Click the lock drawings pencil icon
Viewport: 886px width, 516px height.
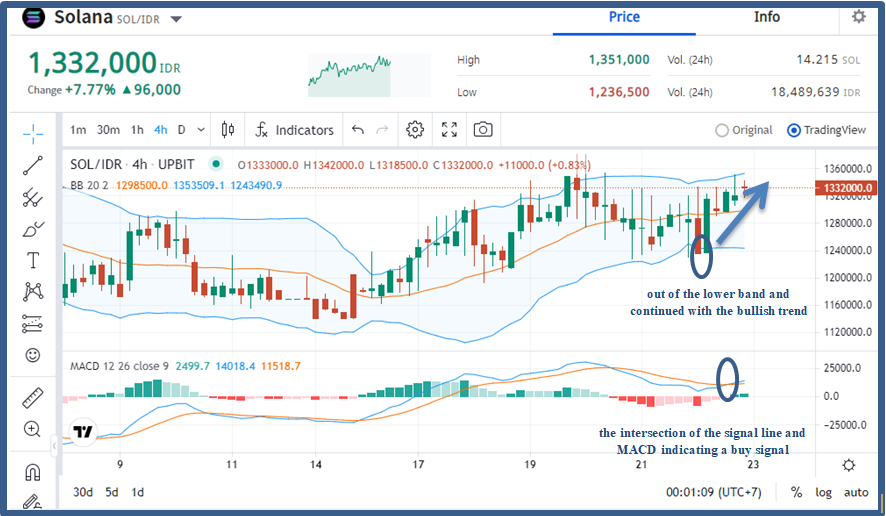point(32,502)
